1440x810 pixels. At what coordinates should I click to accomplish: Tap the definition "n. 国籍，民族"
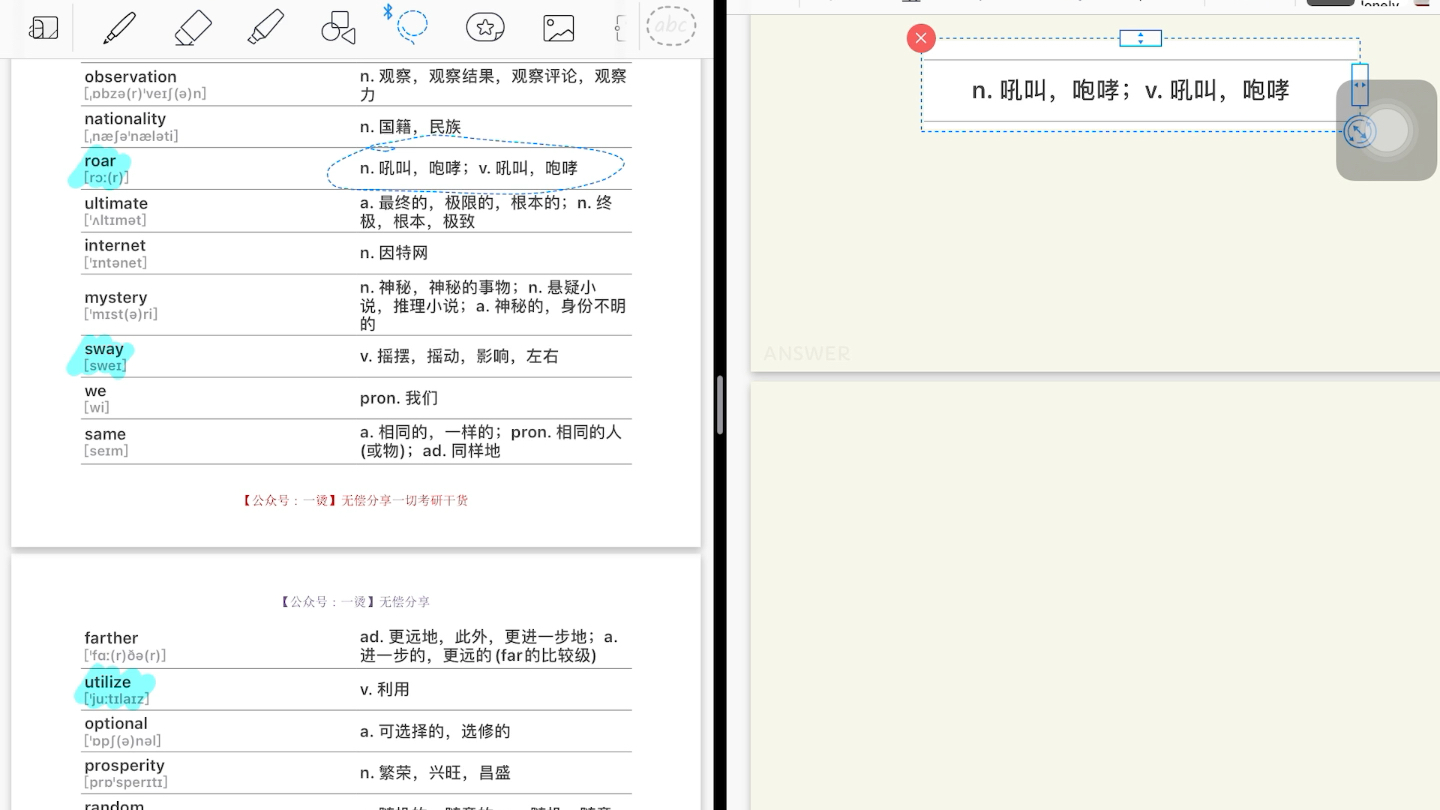410,127
